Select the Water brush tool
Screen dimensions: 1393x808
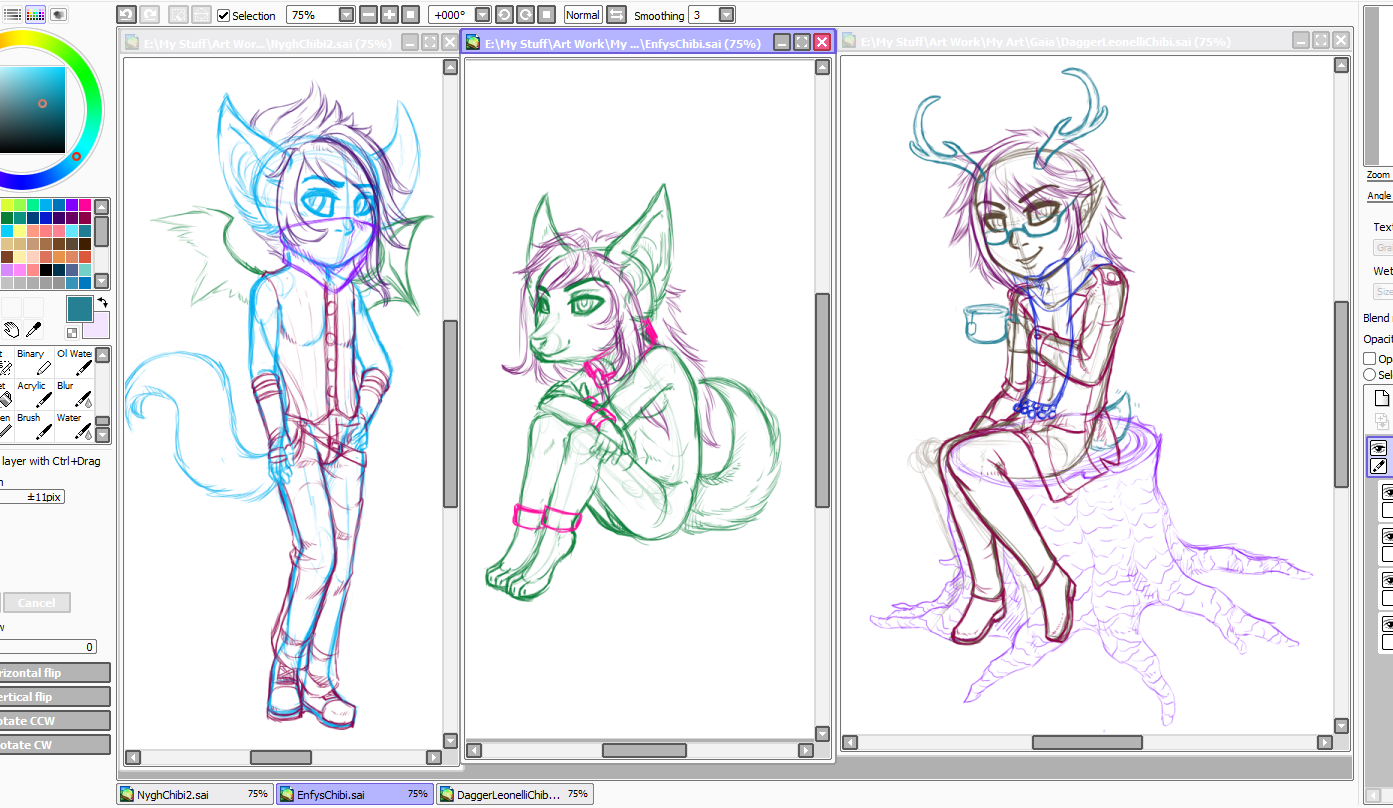[x=74, y=426]
